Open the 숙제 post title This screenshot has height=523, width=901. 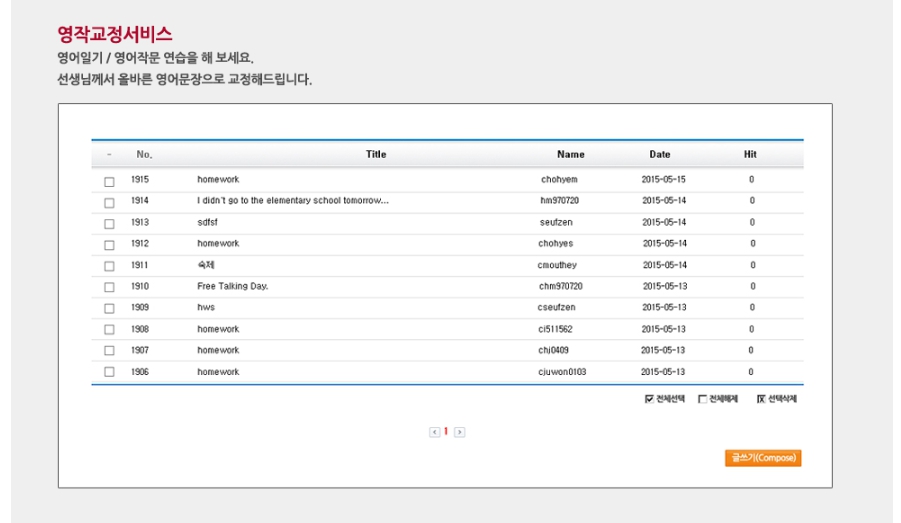click(x=207, y=265)
